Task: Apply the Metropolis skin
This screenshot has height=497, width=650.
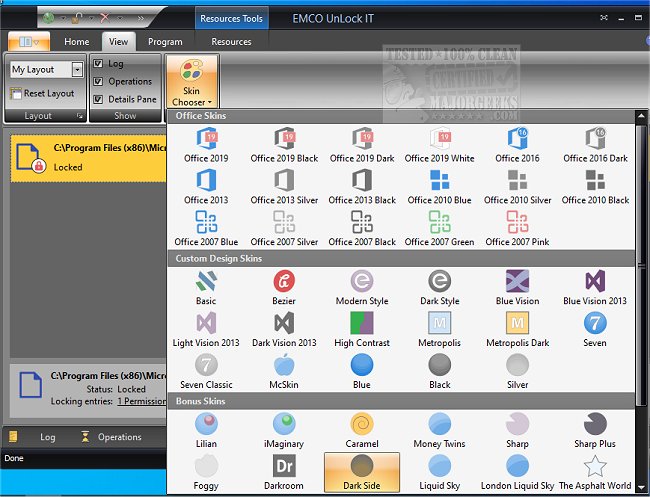Action: click(439, 330)
